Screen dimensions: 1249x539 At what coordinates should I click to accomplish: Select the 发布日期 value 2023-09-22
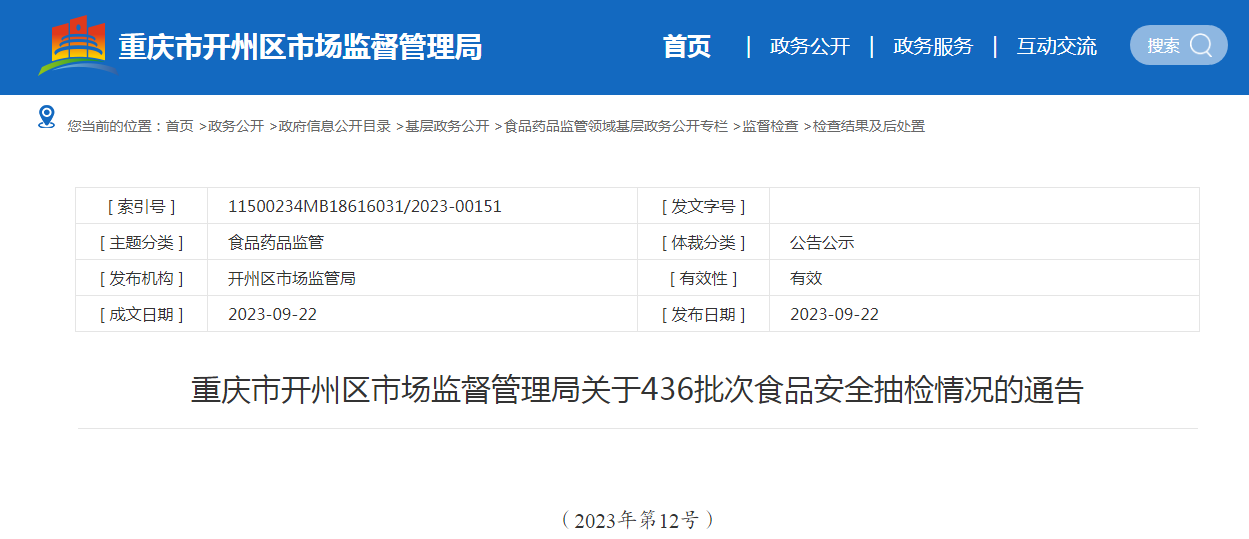coord(834,314)
